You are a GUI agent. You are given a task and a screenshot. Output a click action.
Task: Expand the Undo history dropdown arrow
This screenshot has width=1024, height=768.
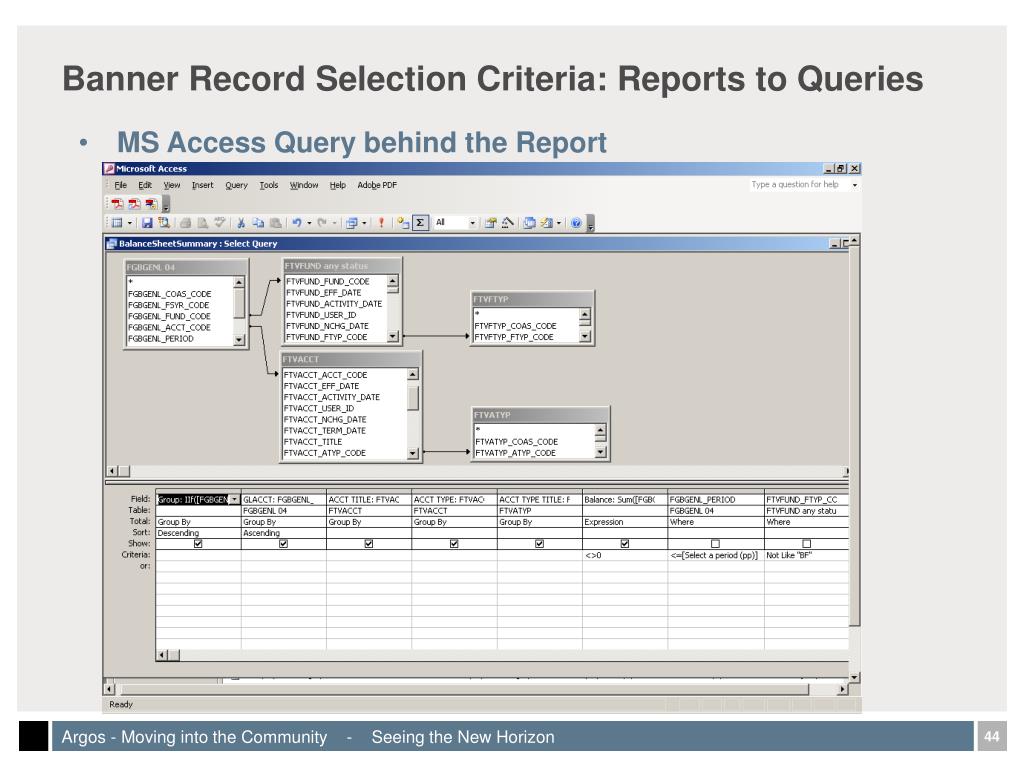pyautogui.click(x=309, y=223)
